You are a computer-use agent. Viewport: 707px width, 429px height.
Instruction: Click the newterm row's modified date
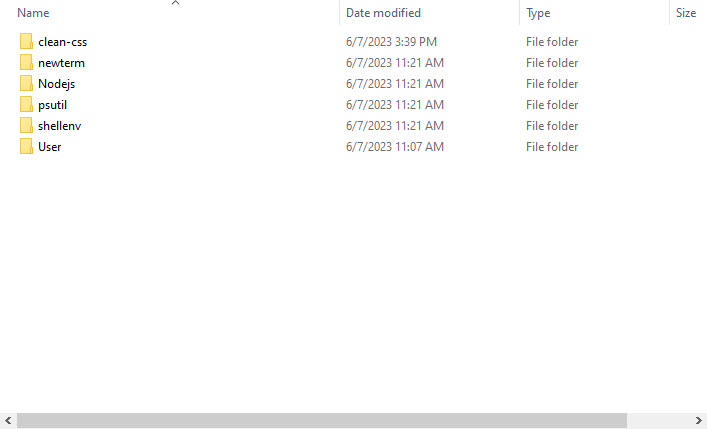(x=395, y=63)
